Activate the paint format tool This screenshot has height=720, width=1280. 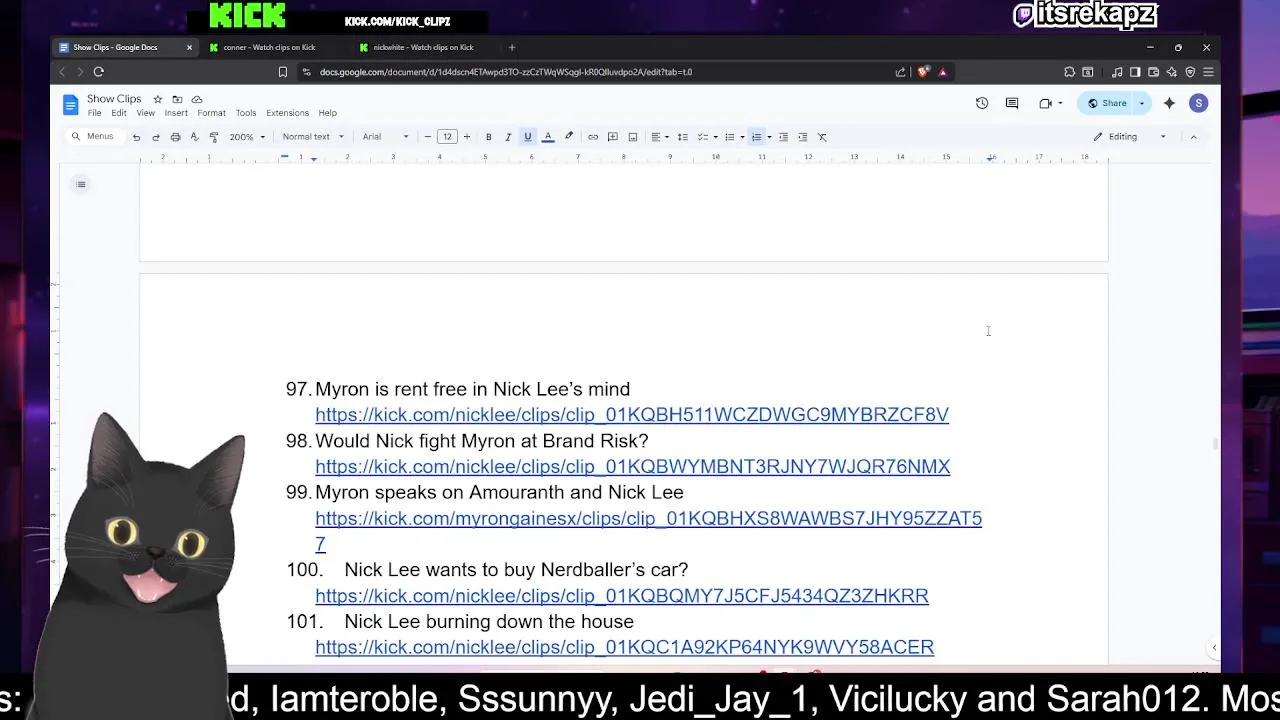(214, 137)
